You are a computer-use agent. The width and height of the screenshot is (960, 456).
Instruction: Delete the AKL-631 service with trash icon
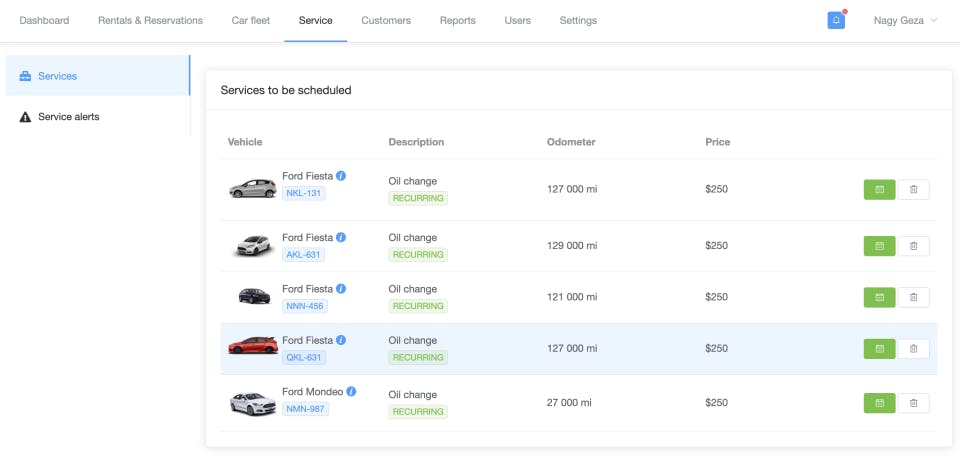click(913, 246)
